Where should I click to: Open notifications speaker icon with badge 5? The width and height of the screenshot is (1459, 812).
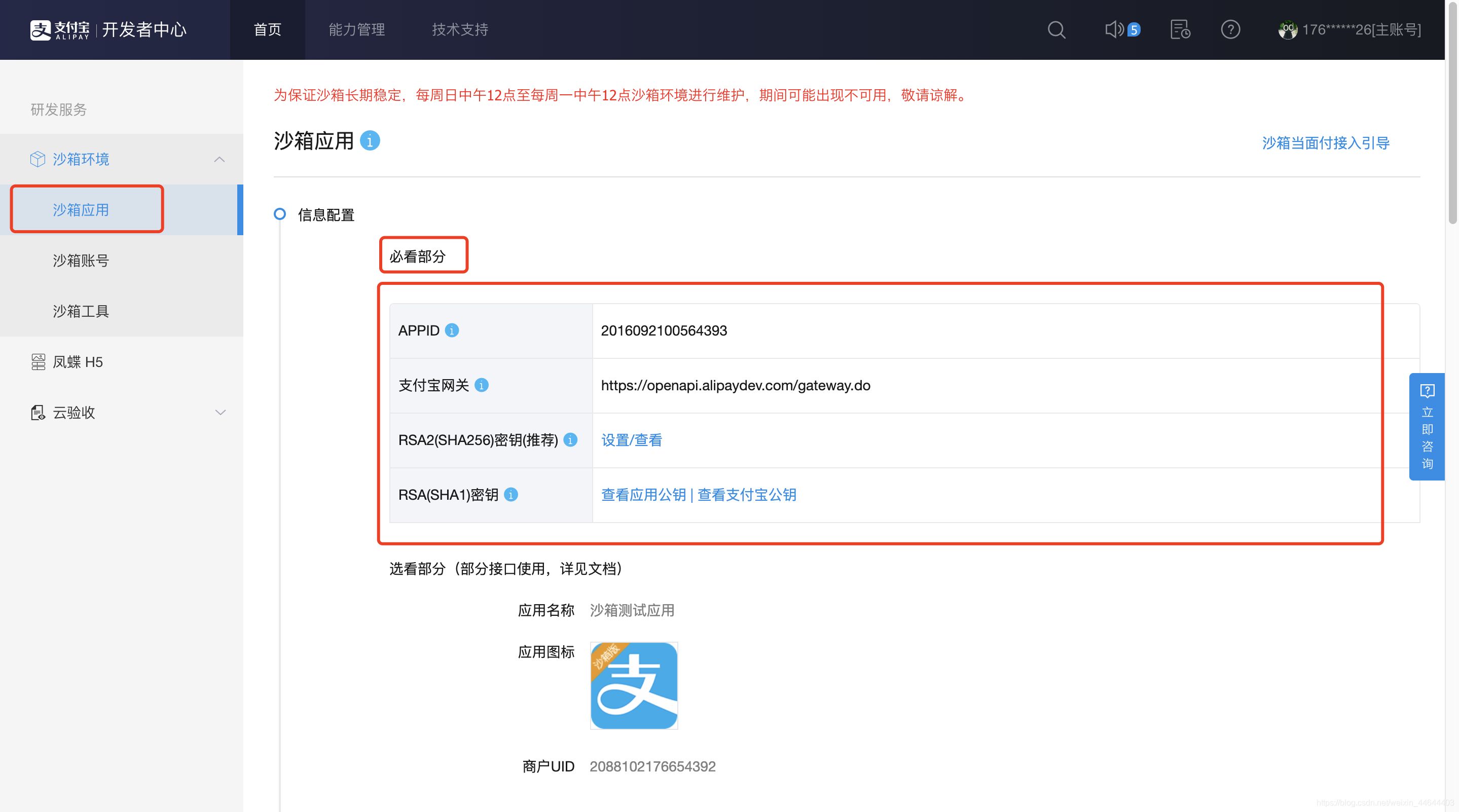coord(1122,29)
